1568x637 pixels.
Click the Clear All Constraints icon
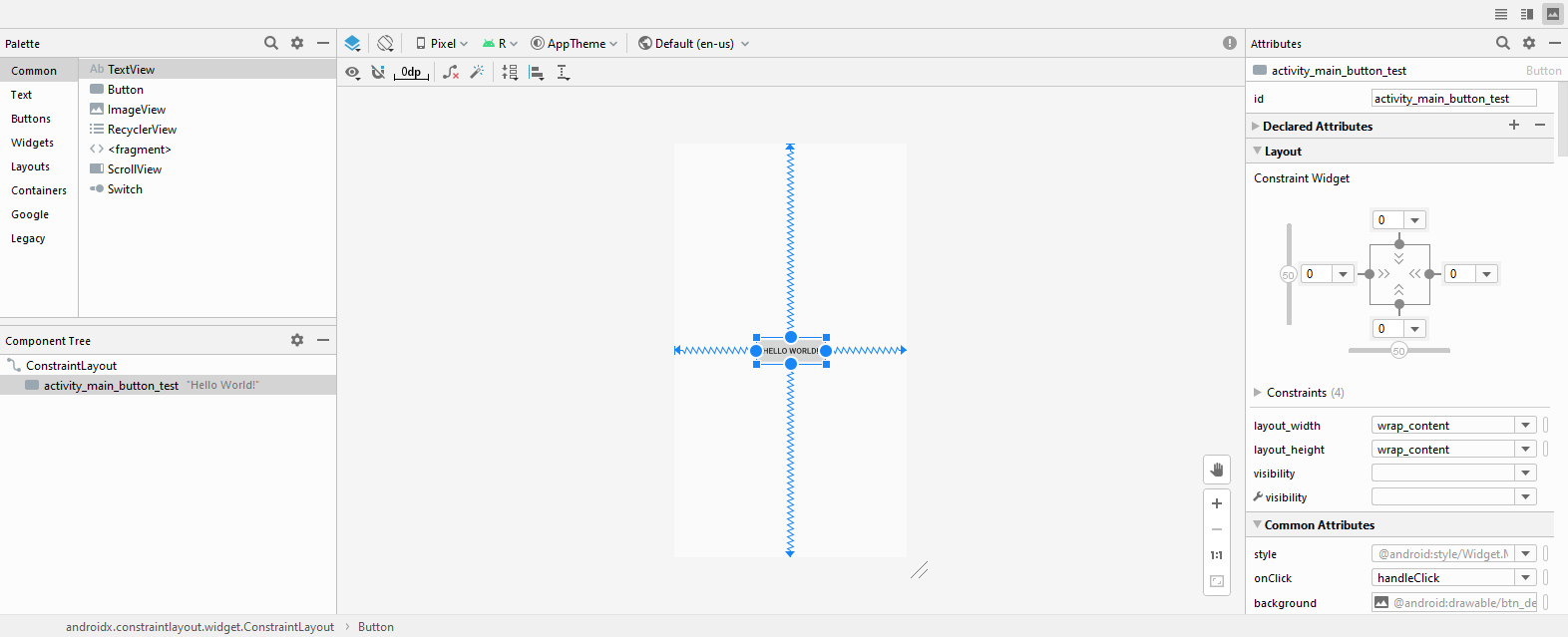point(451,72)
